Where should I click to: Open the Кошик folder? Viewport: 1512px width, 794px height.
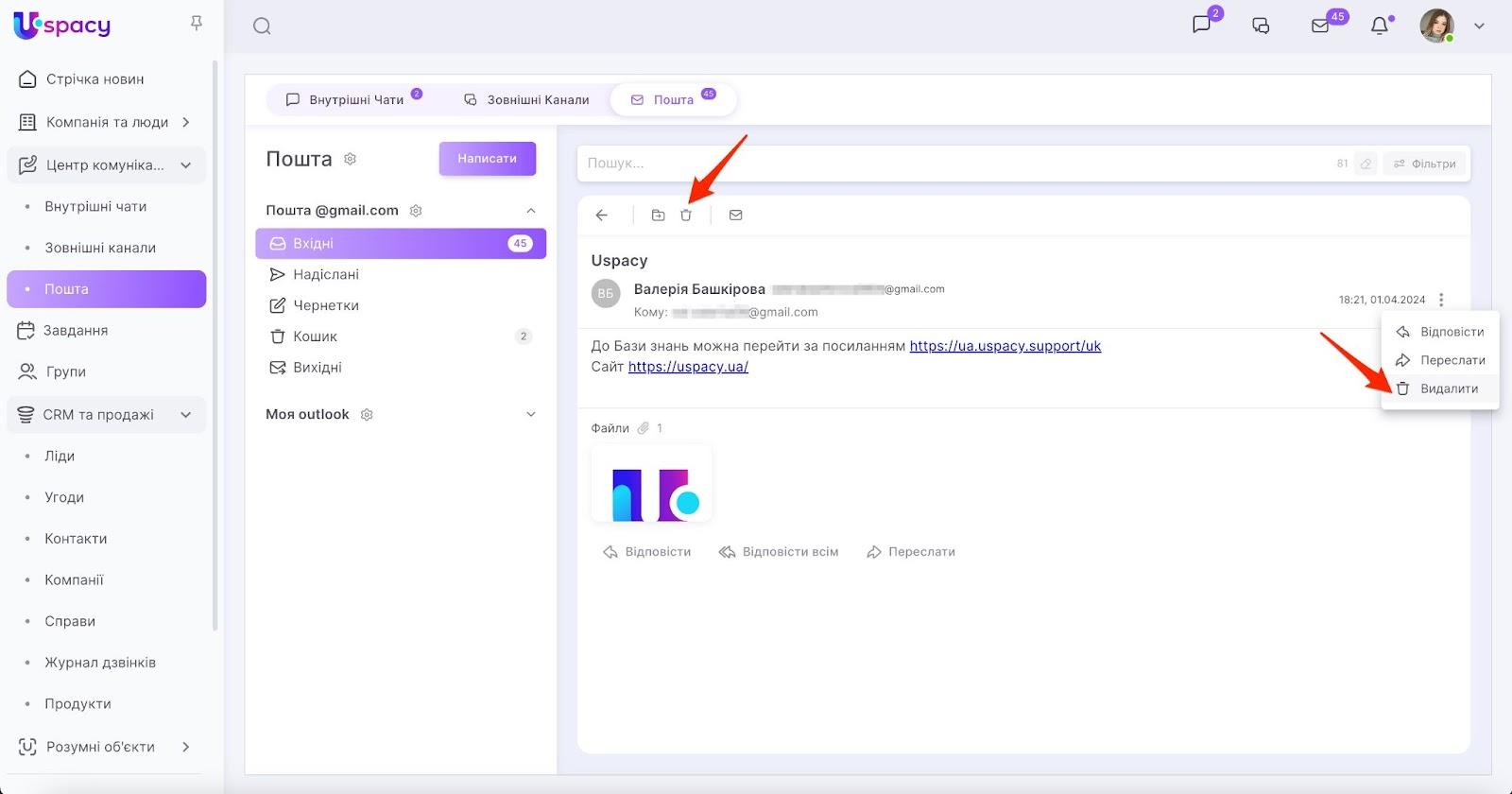401,337
